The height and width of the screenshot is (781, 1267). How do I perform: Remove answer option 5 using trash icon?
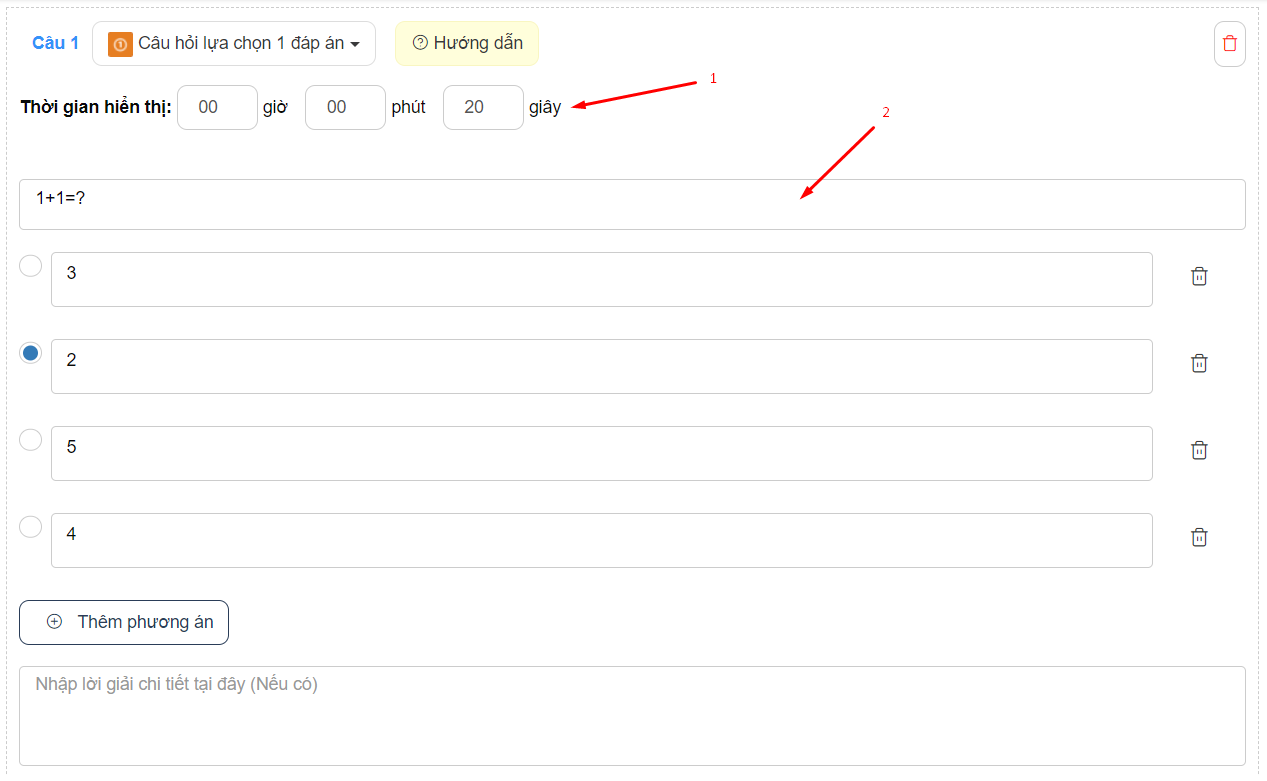[1199, 451]
